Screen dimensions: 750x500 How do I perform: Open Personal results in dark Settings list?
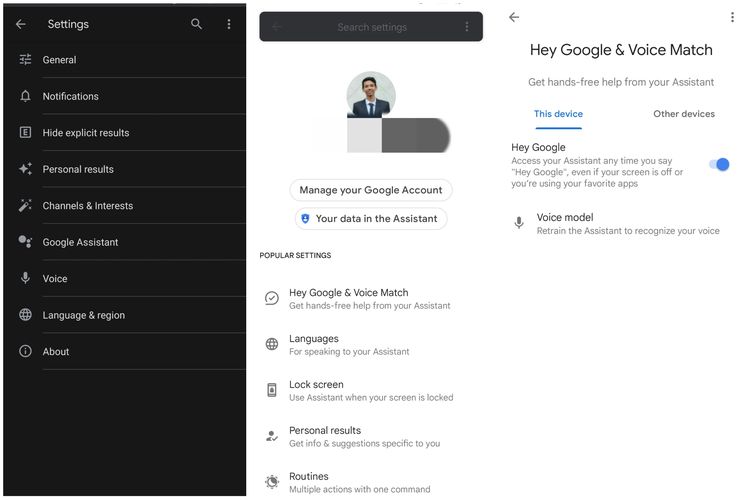pyautogui.click(x=125, y=168)
